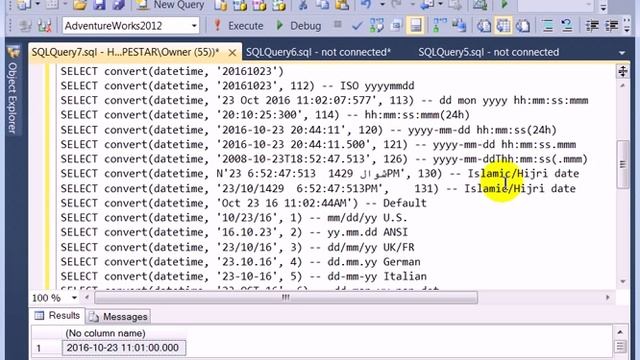Expand the top toolbar overflow options
Image resolution: width=640 pixels, height=360 pixels.
603,7
